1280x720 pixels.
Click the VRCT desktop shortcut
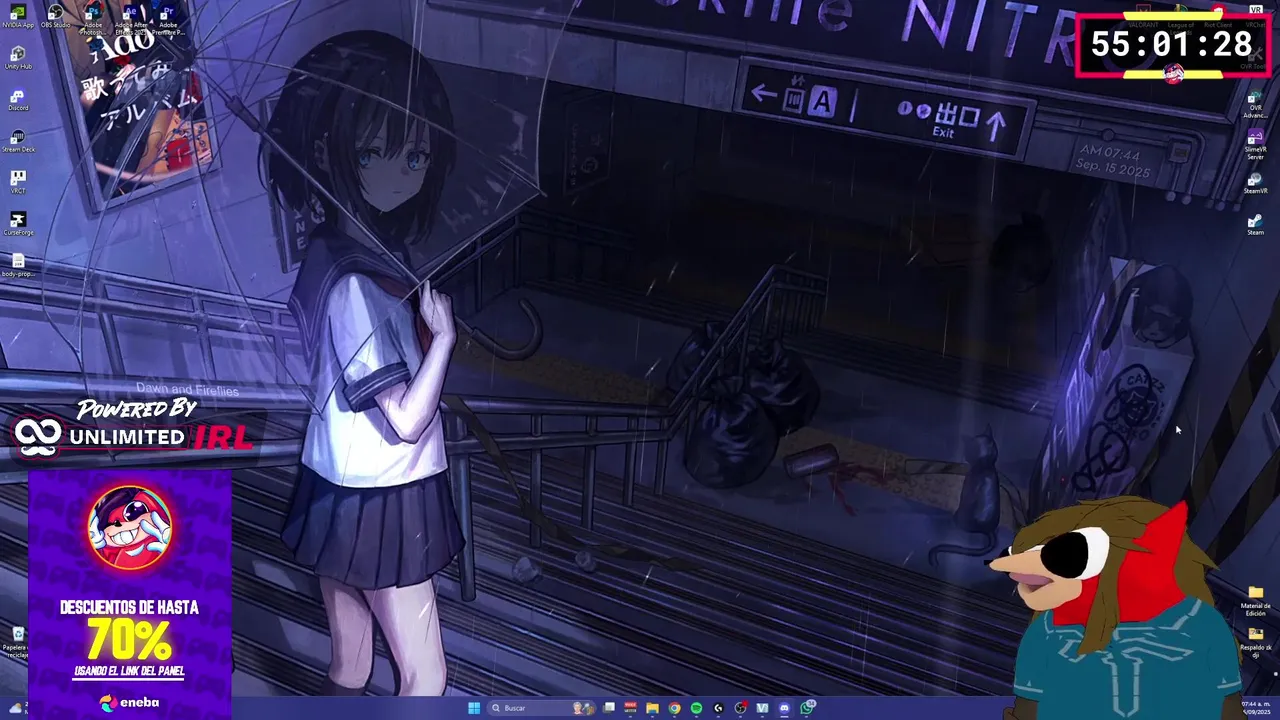pyautogui.click(x=18, y=182)
